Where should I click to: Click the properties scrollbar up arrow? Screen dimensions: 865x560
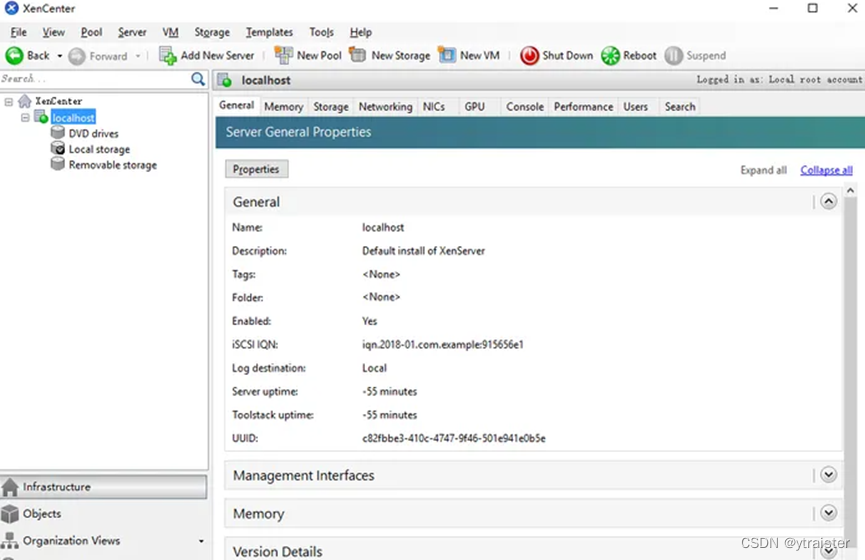click(851, 191)
